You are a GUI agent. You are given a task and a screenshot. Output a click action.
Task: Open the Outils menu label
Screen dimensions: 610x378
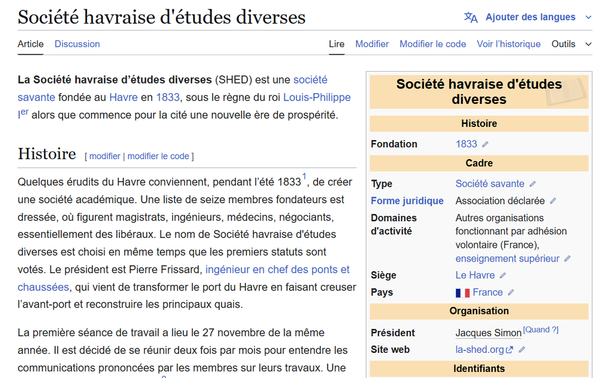point(563,44)
